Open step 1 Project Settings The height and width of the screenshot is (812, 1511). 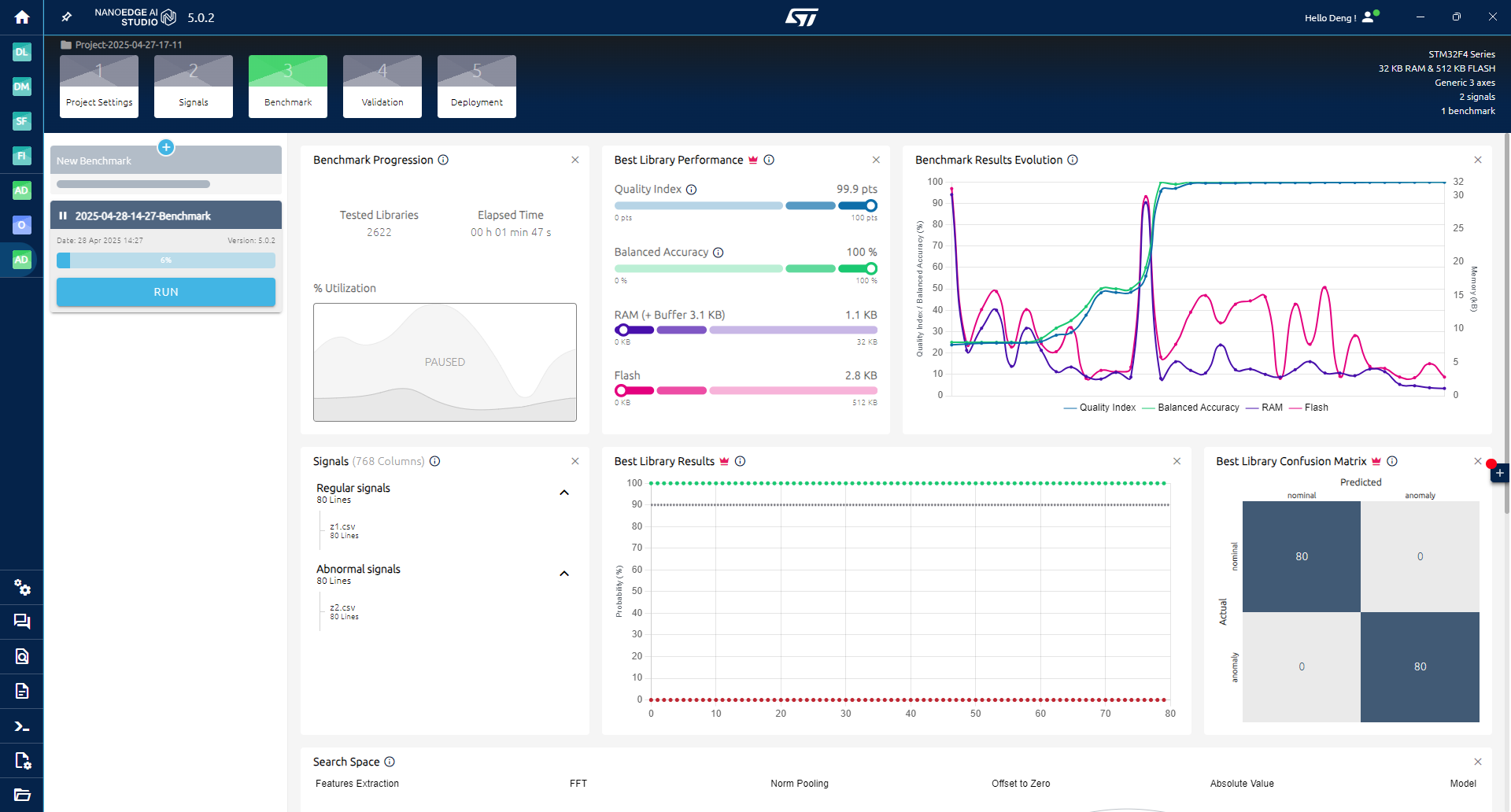pos(99,87)
